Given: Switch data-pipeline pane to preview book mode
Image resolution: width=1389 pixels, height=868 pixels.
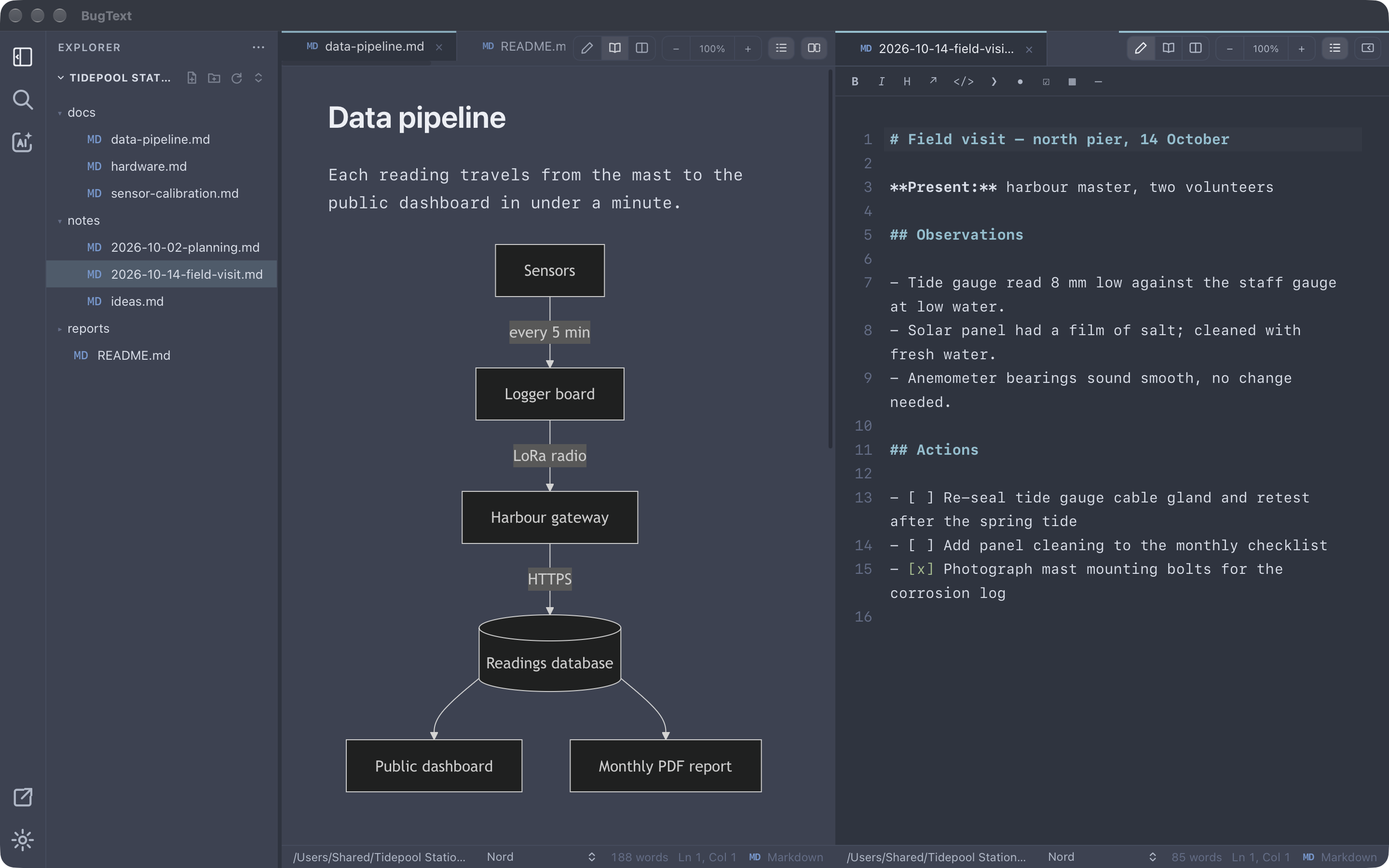Looking at the screenshot, I should click(x=615, y=48).
